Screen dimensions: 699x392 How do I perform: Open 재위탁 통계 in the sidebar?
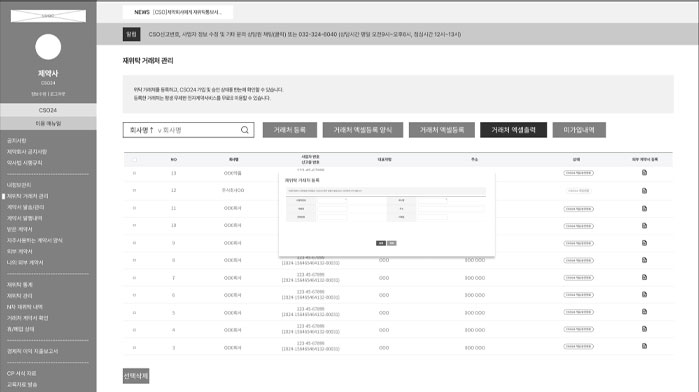tap(19, 285)
